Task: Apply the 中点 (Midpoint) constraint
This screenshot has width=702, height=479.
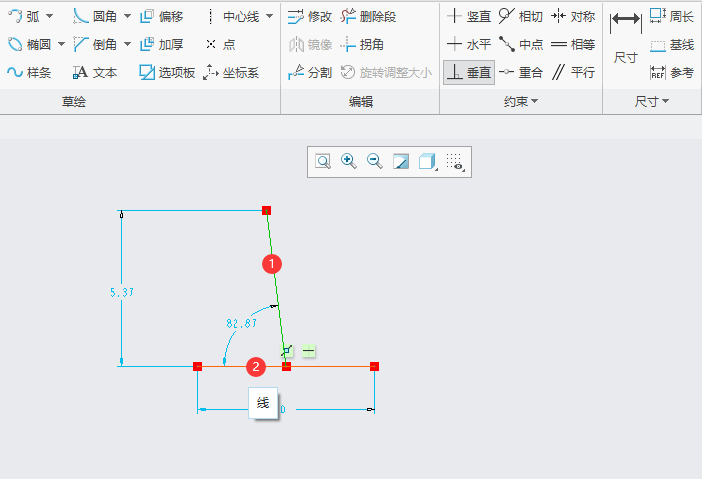Action: tap(521, 44)
